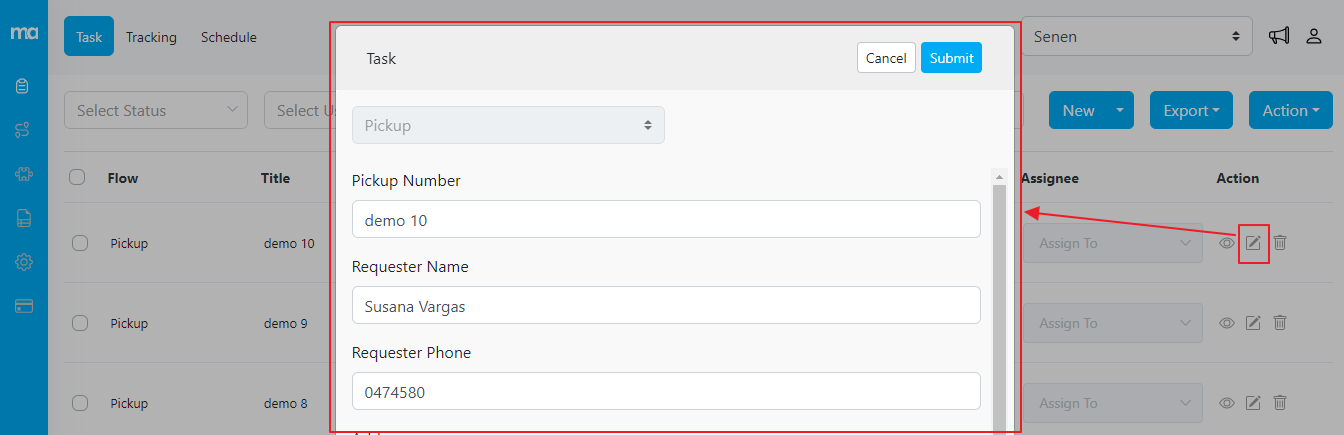
Task: Click into the Requester Name field
Action: pos(665,305)
